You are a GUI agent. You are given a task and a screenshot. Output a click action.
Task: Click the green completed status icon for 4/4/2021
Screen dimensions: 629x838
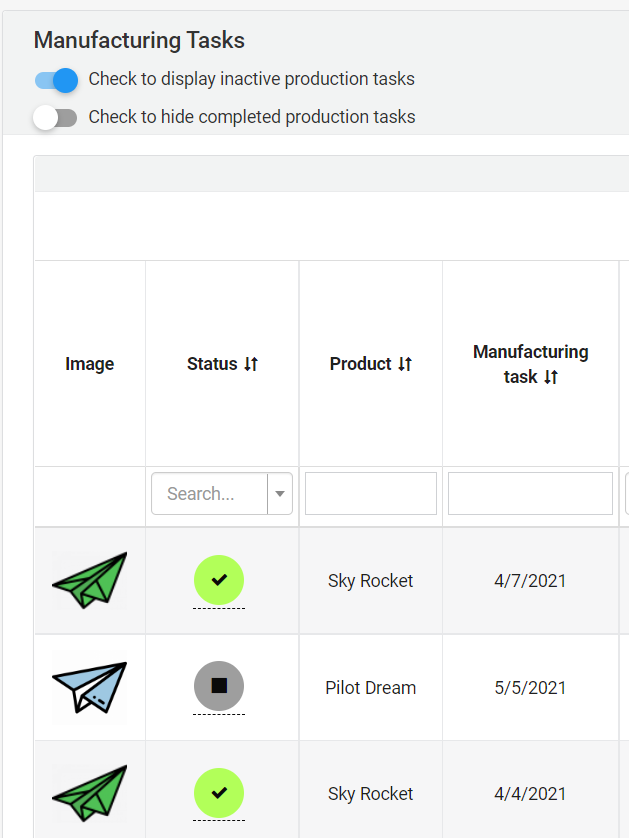(219, 793)
